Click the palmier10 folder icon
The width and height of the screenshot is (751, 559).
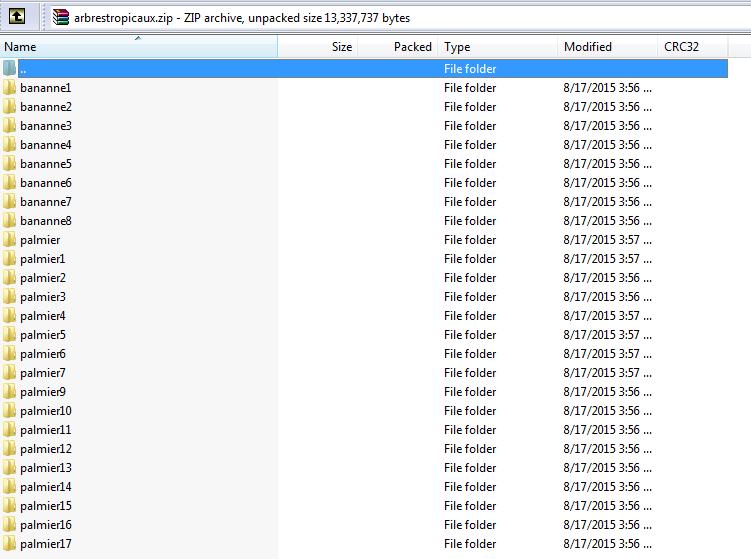(x=9, y=411)
